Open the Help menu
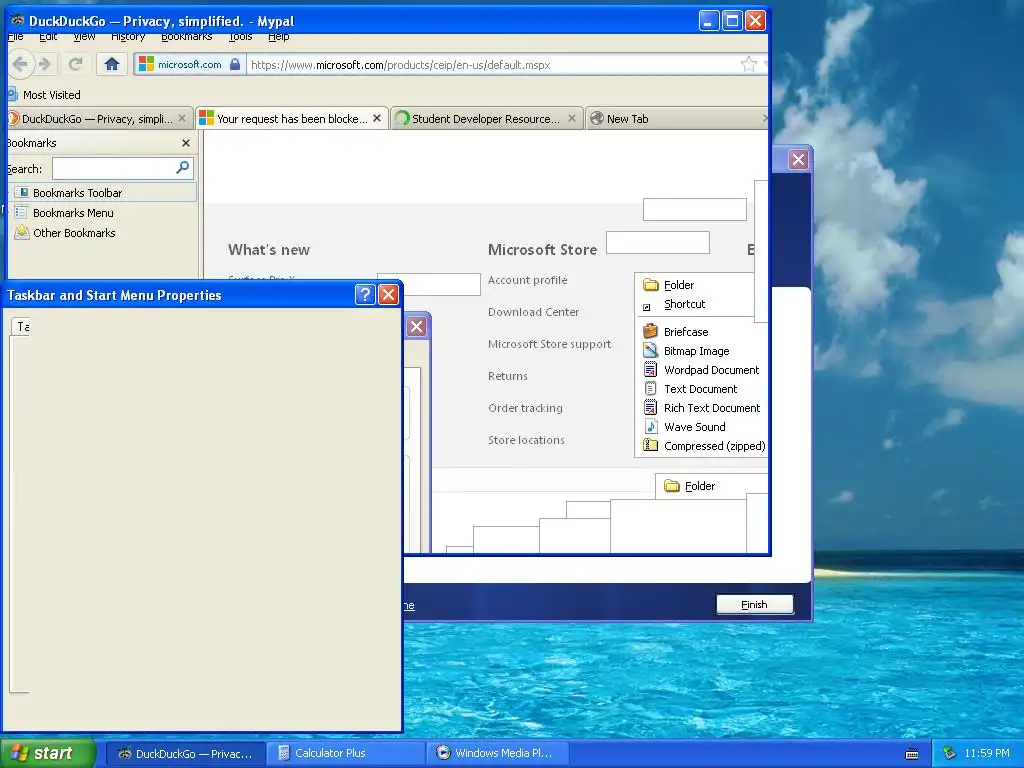1024x768 pixels. (x=279, y=37)
